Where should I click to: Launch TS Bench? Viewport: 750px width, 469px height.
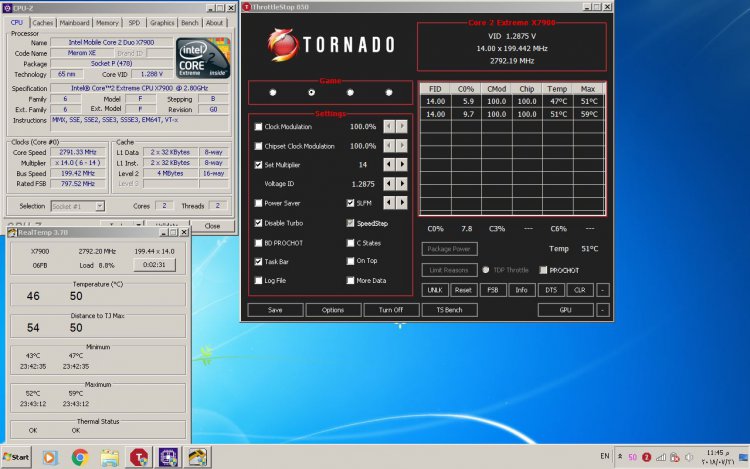click(450, 310)
